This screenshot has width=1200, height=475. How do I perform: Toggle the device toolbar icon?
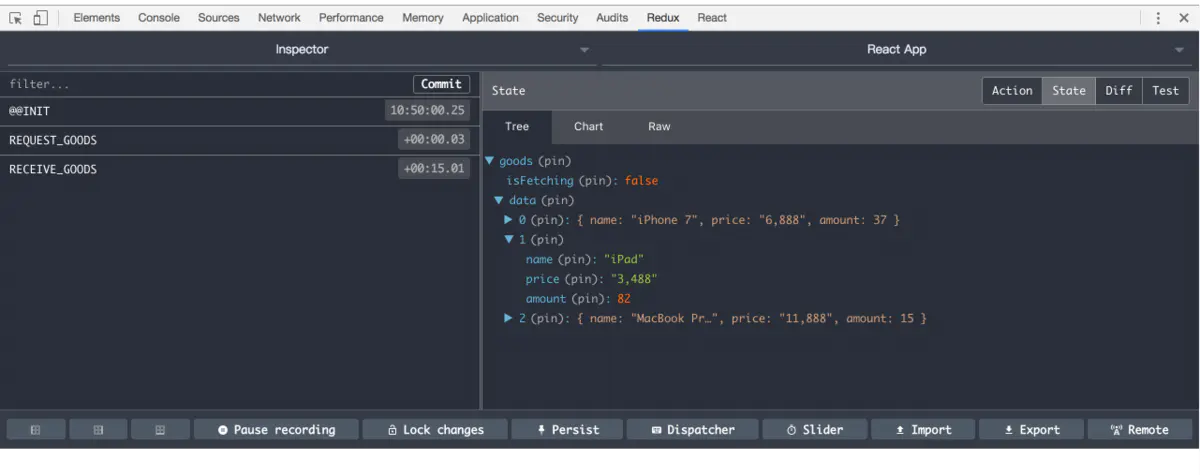point(41,18)
